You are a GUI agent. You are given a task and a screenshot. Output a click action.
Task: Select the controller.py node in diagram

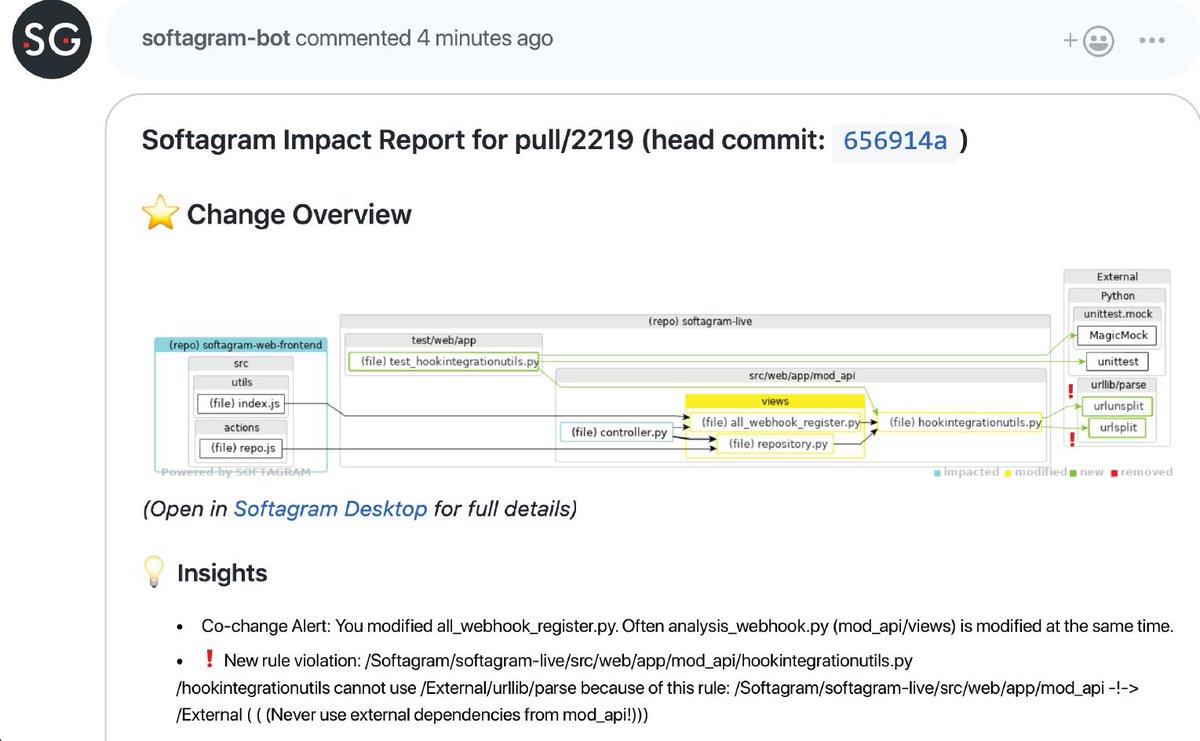(x=615, y=433)
